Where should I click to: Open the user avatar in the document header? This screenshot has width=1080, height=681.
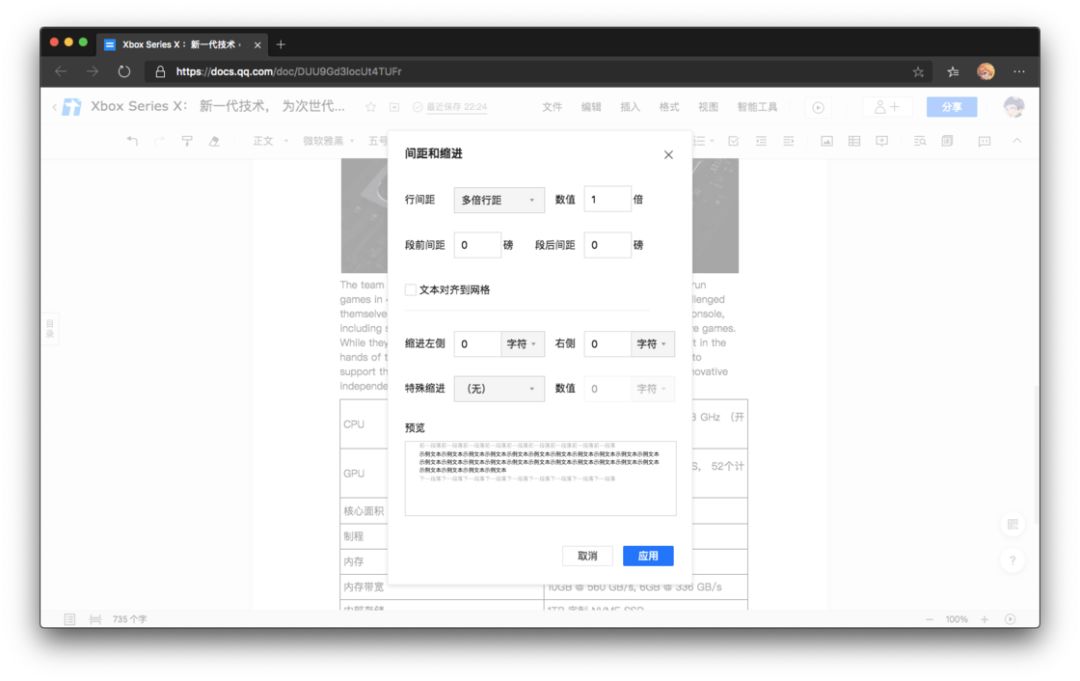[1013, 107]
